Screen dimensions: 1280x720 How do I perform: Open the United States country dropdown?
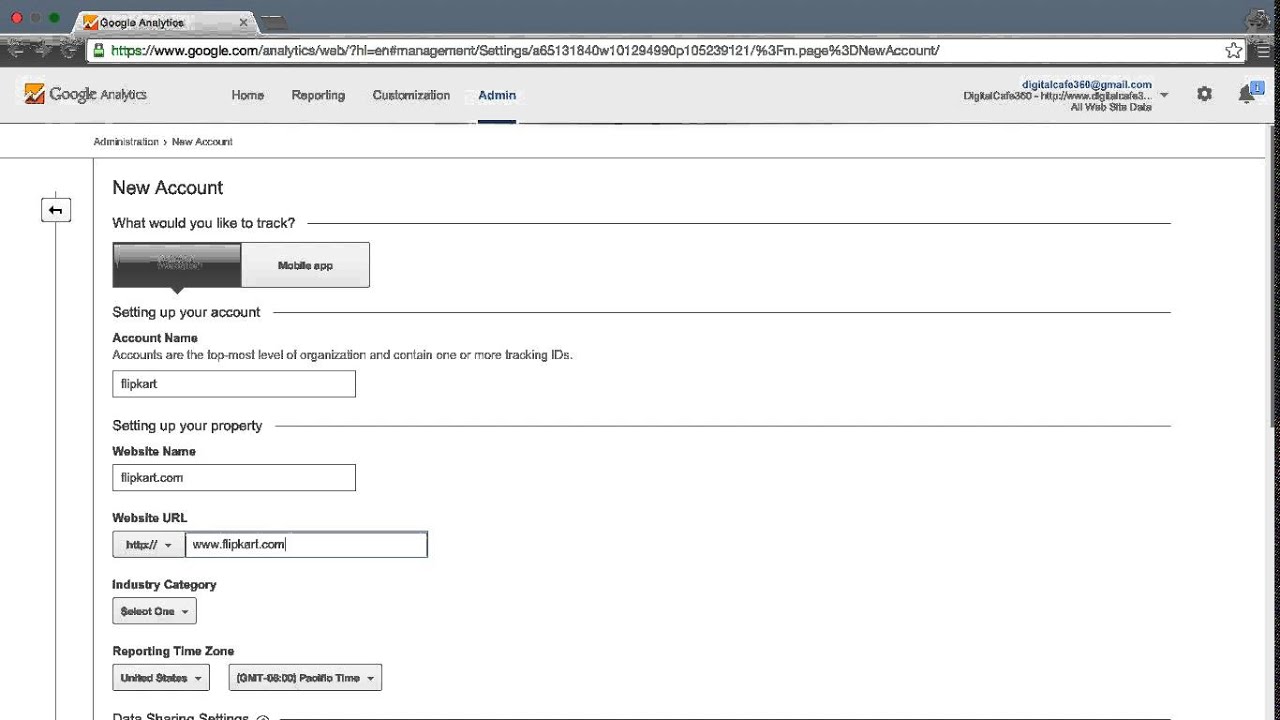point(161,678)
